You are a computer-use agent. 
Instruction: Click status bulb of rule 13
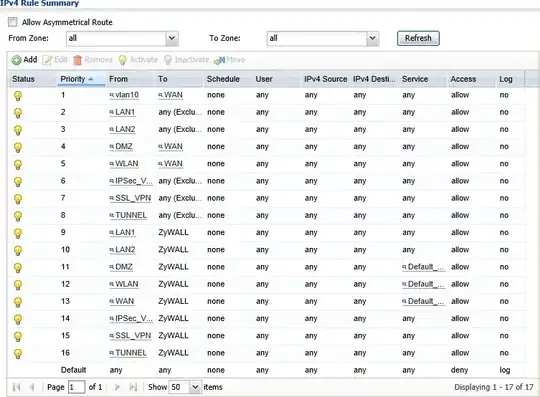[18, 302]
